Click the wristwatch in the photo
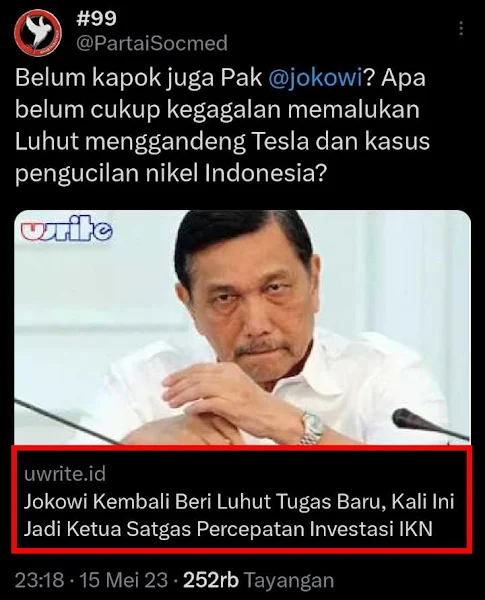 (312, 427)
